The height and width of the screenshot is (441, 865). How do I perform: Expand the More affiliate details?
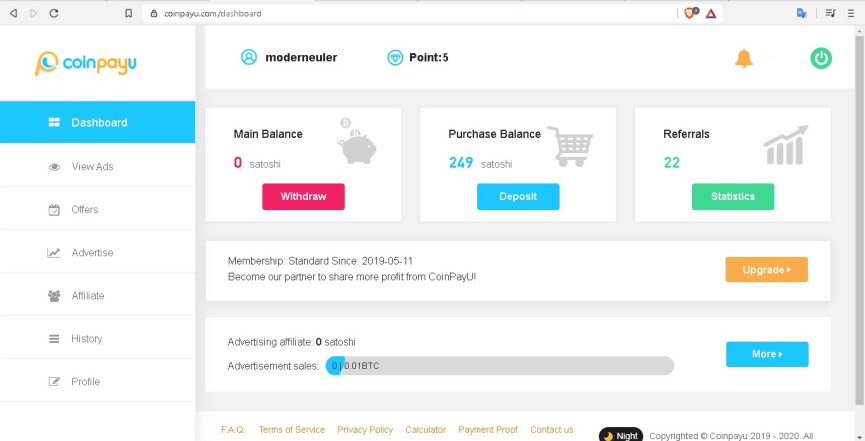(767, 354)
